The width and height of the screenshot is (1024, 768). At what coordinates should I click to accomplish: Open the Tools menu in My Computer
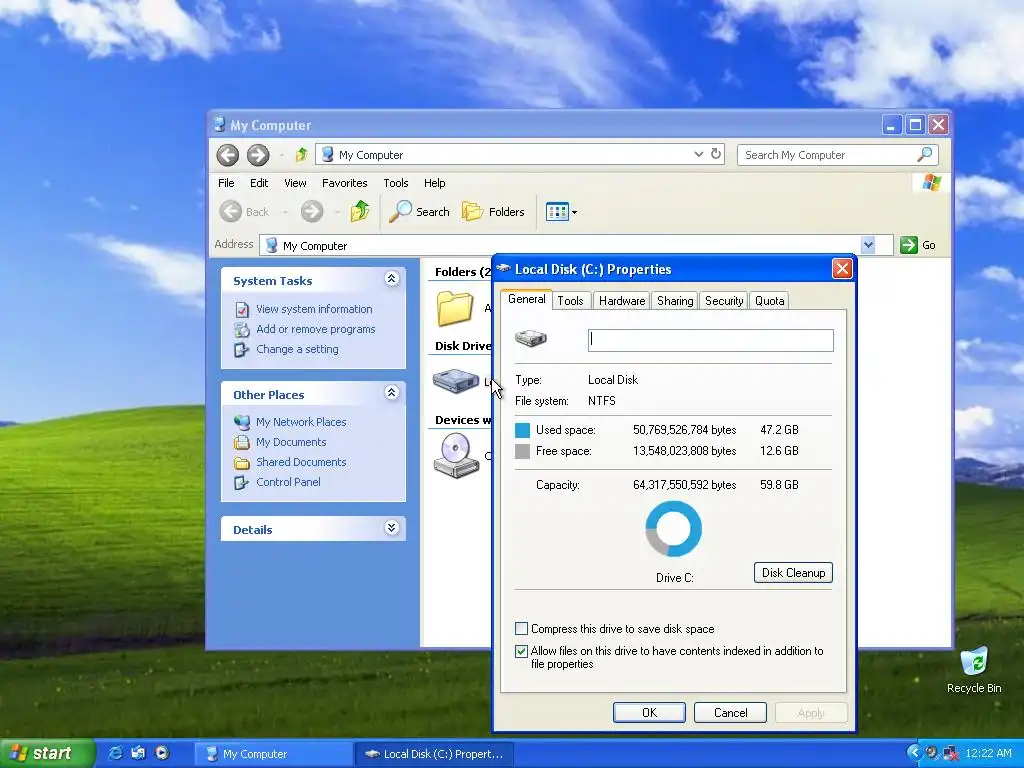[396, 183]
